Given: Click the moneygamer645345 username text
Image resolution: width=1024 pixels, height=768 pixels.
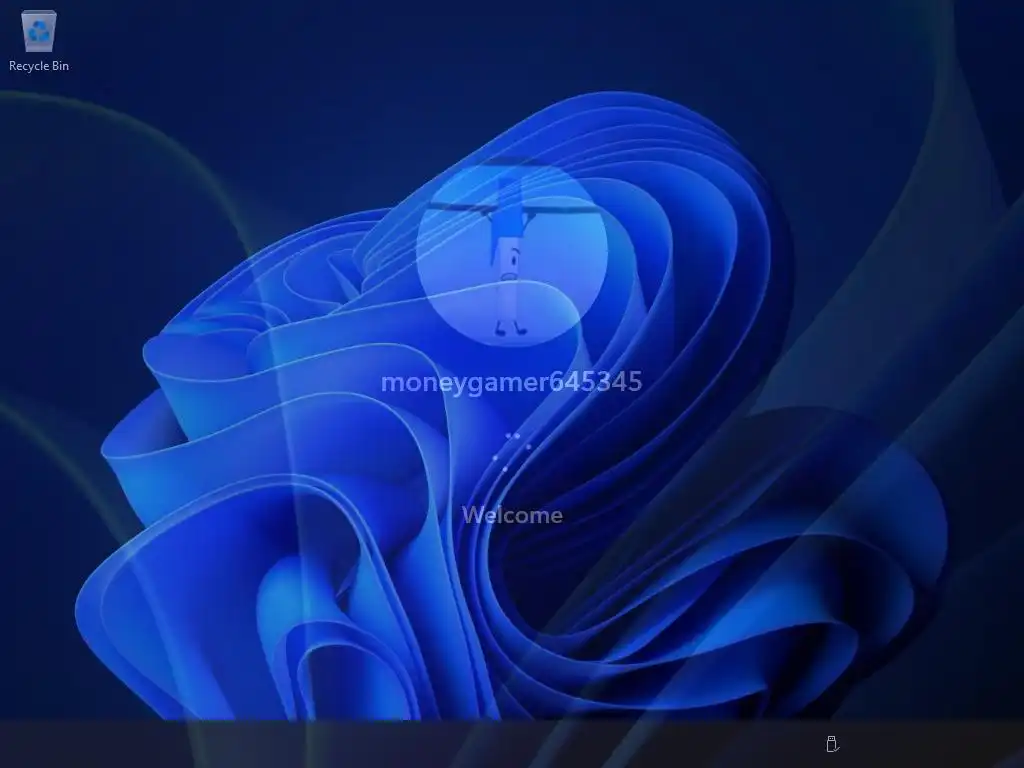Looking at the screenshot, I should point(512,382).
